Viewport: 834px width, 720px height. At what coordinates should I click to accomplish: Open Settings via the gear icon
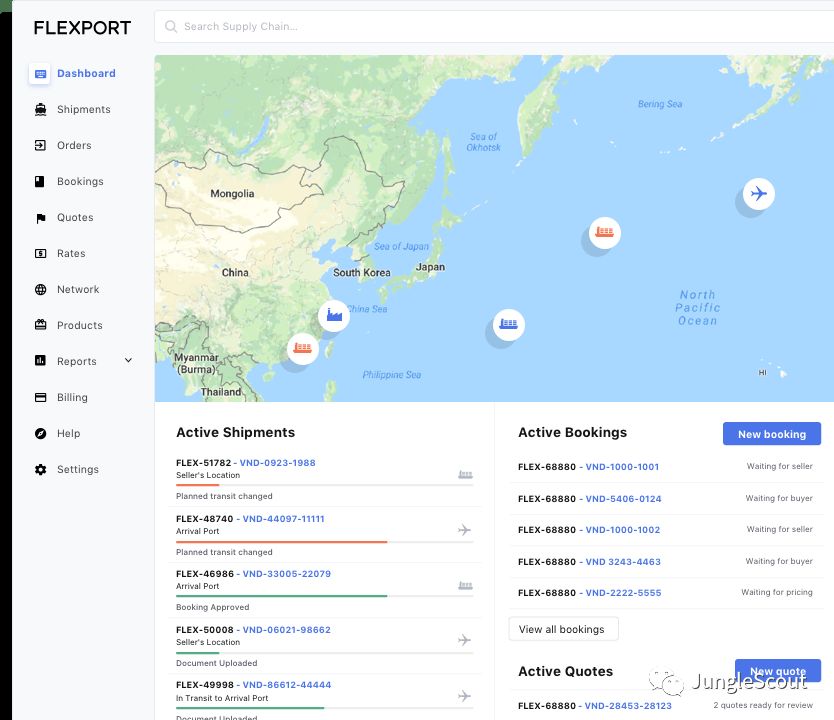coord(40,470)
